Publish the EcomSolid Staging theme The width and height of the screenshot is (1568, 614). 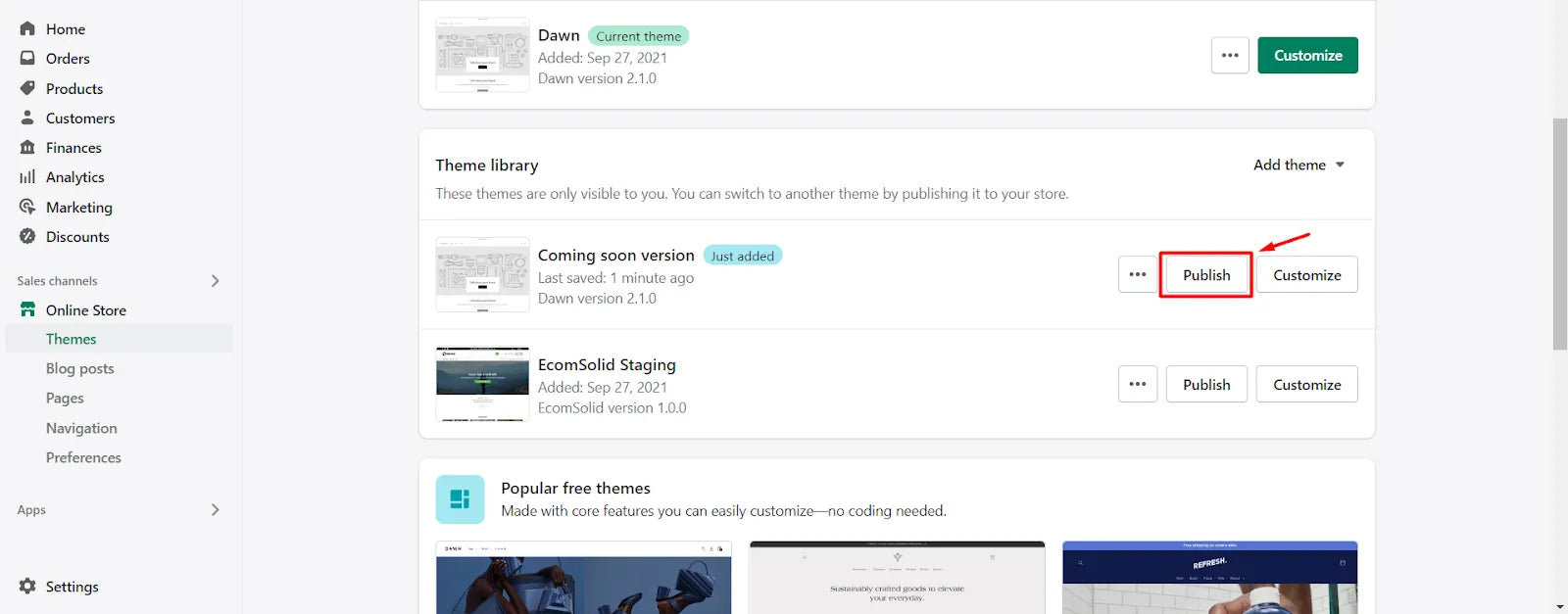[1206, 385]
